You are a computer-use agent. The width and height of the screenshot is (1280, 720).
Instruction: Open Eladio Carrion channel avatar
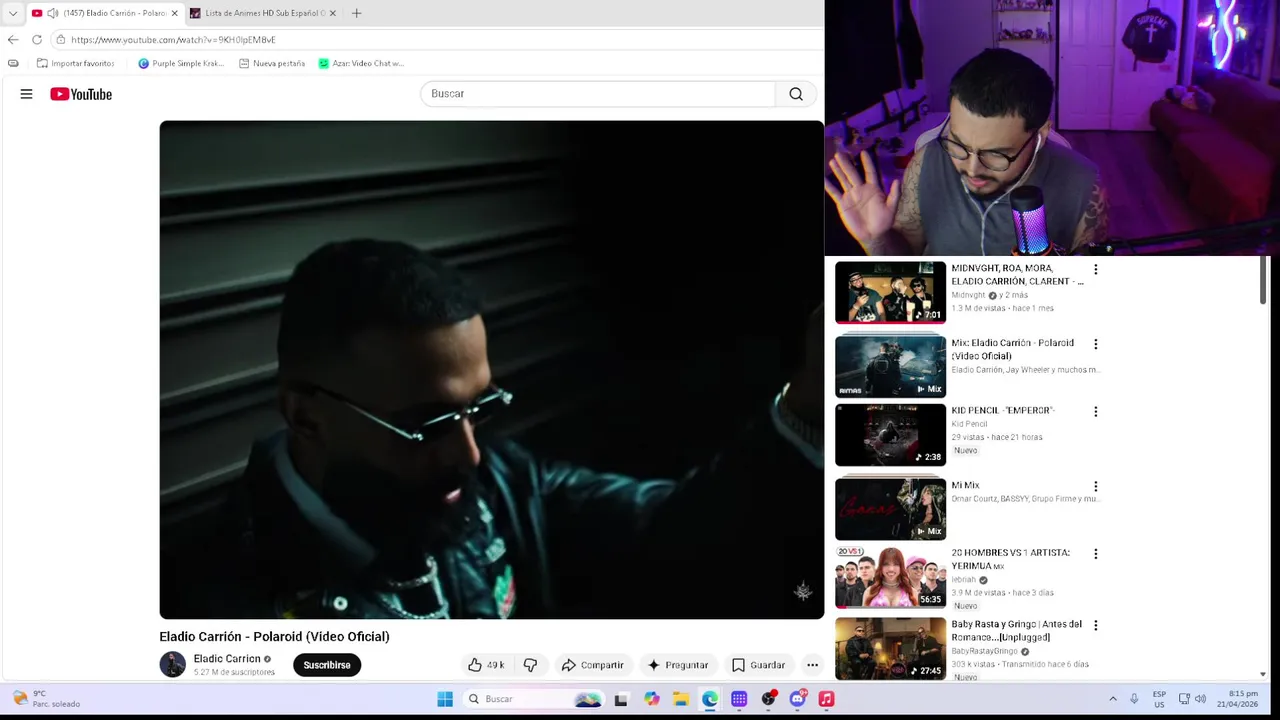click(173, 664)
